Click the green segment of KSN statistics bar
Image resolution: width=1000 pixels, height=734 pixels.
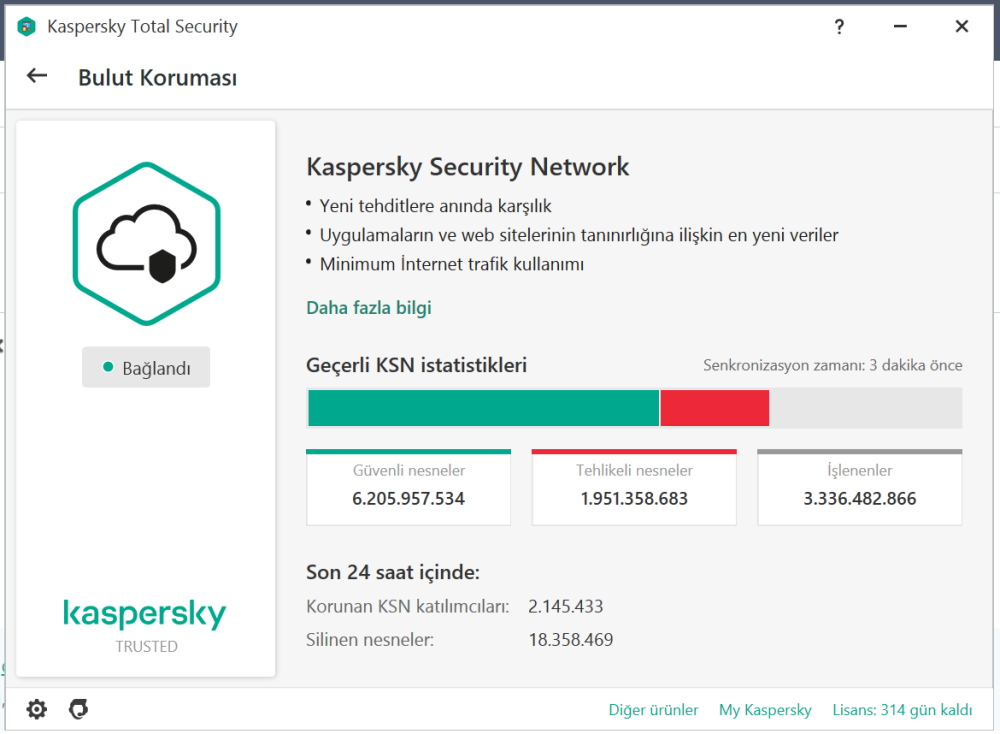coord(483,408)
